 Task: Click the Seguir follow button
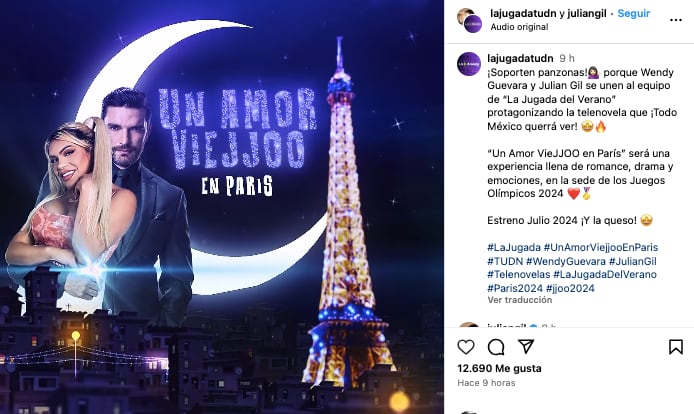[x=634, y=13]
